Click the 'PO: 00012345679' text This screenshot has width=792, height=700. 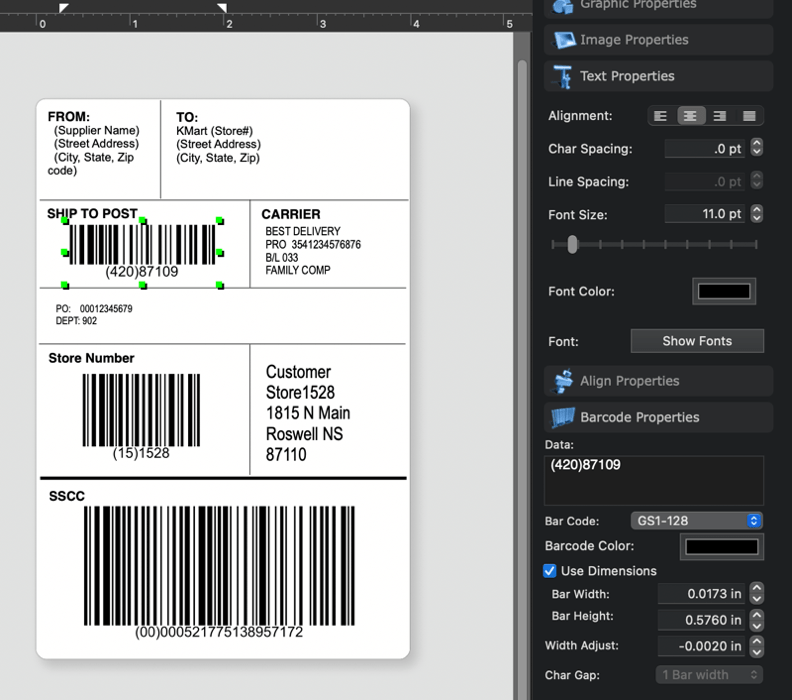pyautogui.click(x=94, y=309)
